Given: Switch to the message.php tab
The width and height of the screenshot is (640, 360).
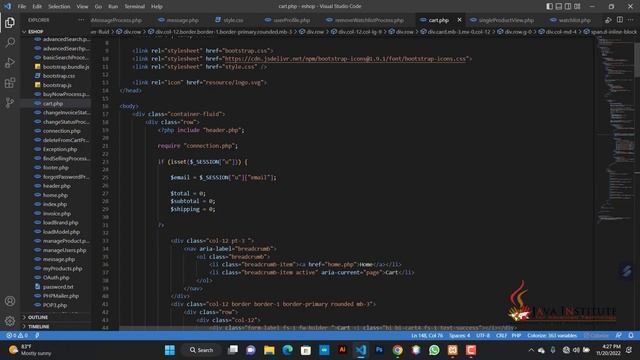Looking at the screenshot, I should (178, 20).
